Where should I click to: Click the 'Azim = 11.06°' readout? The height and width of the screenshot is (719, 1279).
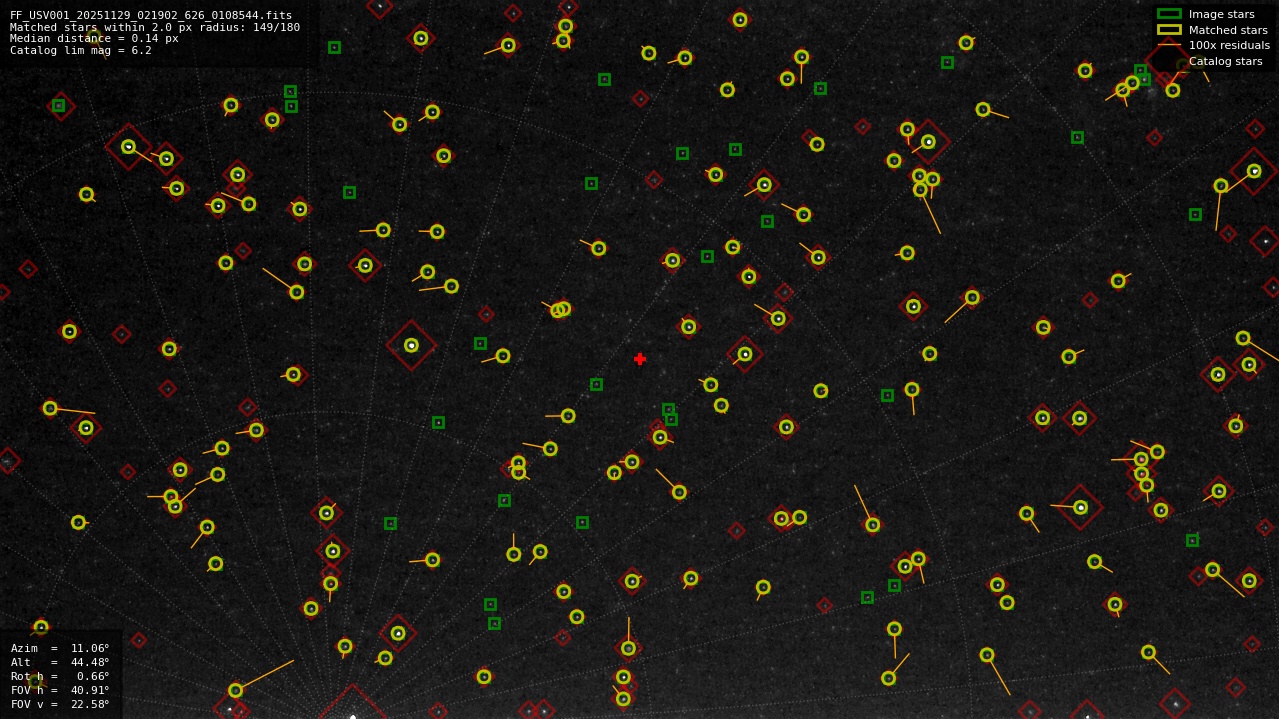coord(60,648)
